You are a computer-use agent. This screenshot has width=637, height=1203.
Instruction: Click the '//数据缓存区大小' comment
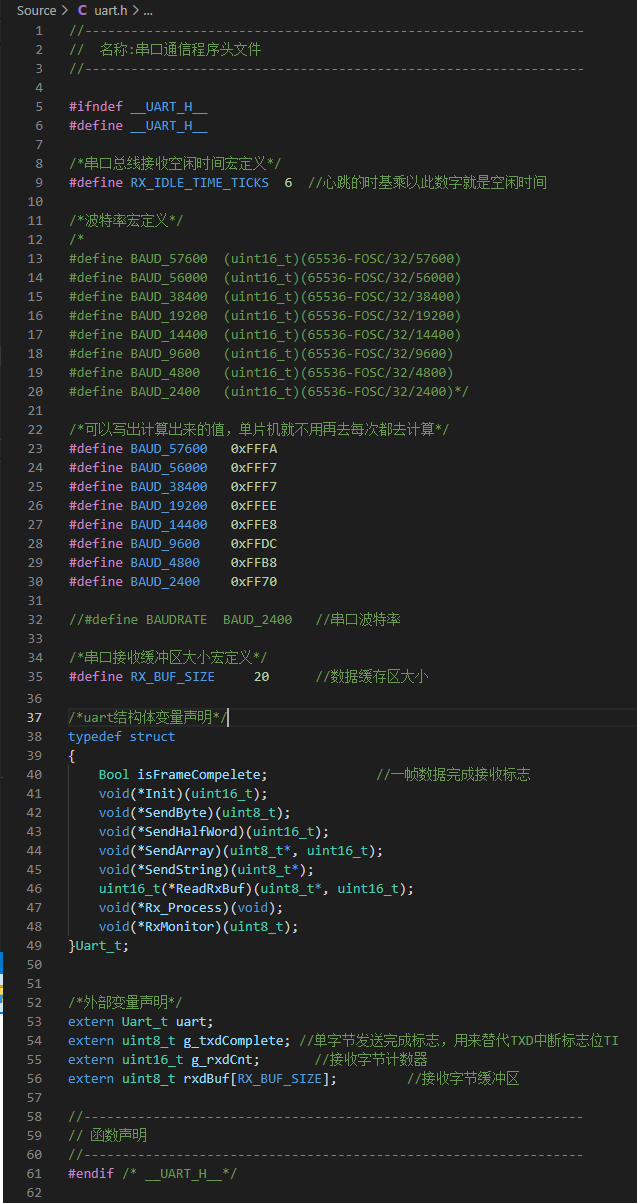pyautogui.click(x=371, y=676)
